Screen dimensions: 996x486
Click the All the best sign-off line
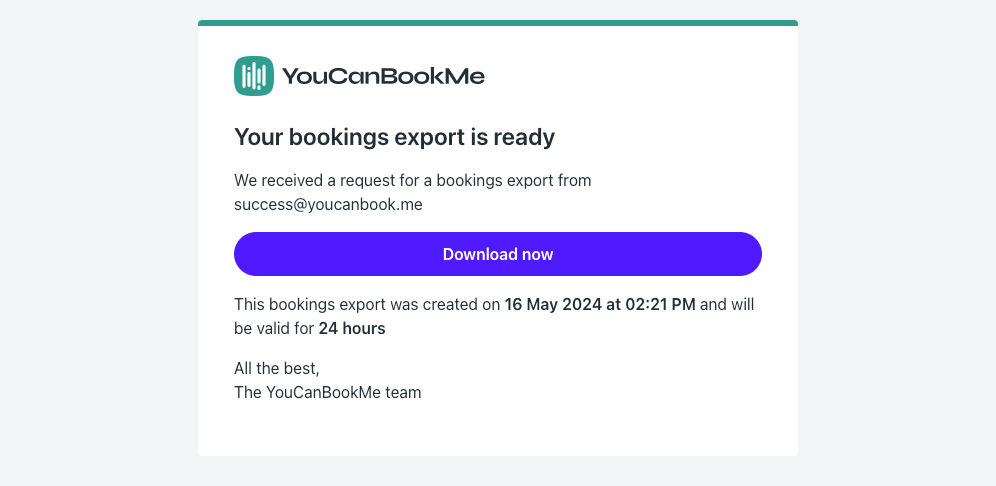(277, 368)
